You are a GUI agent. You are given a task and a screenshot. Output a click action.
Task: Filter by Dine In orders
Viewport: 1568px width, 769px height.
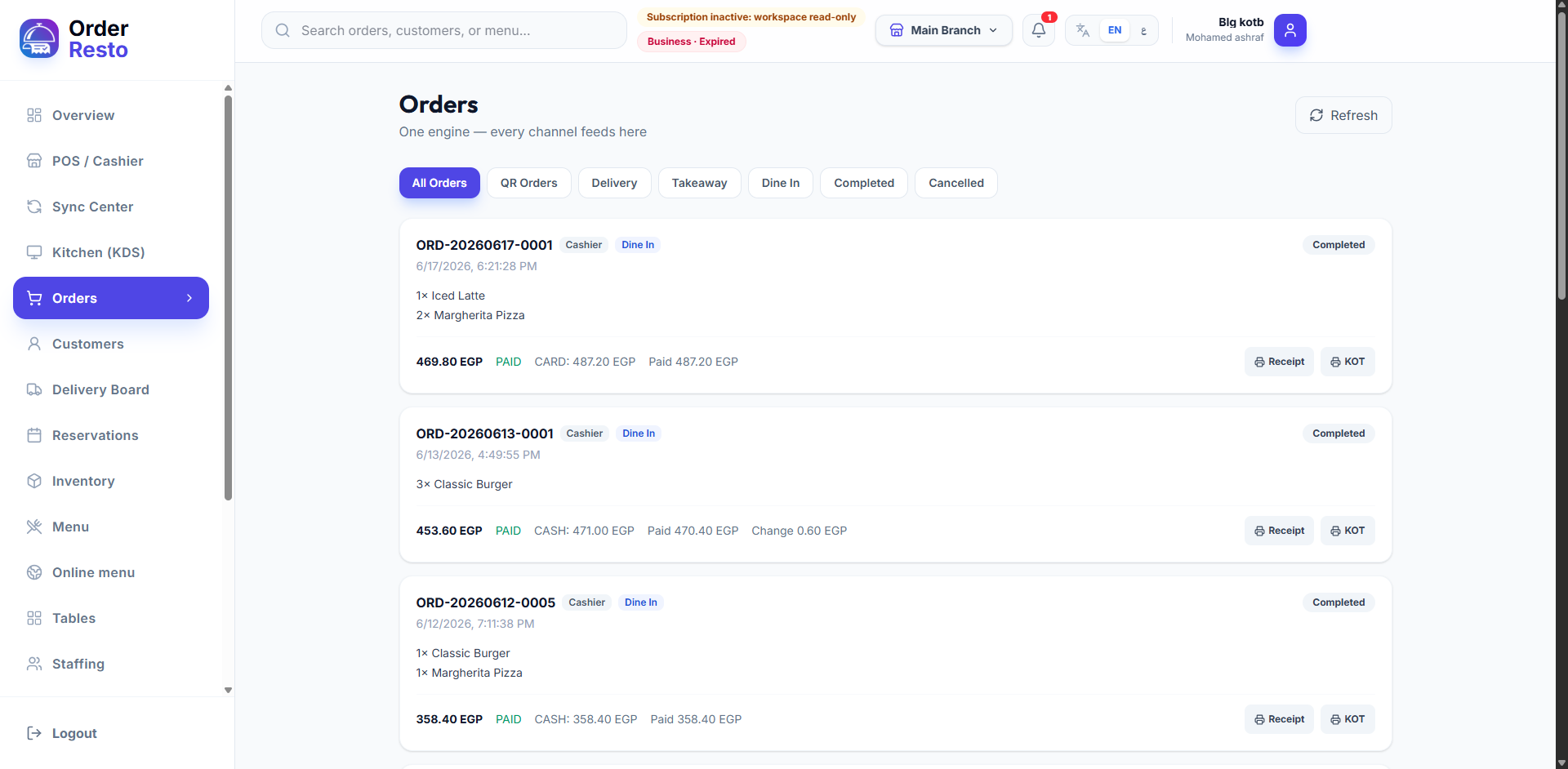[x=780, y=183]
